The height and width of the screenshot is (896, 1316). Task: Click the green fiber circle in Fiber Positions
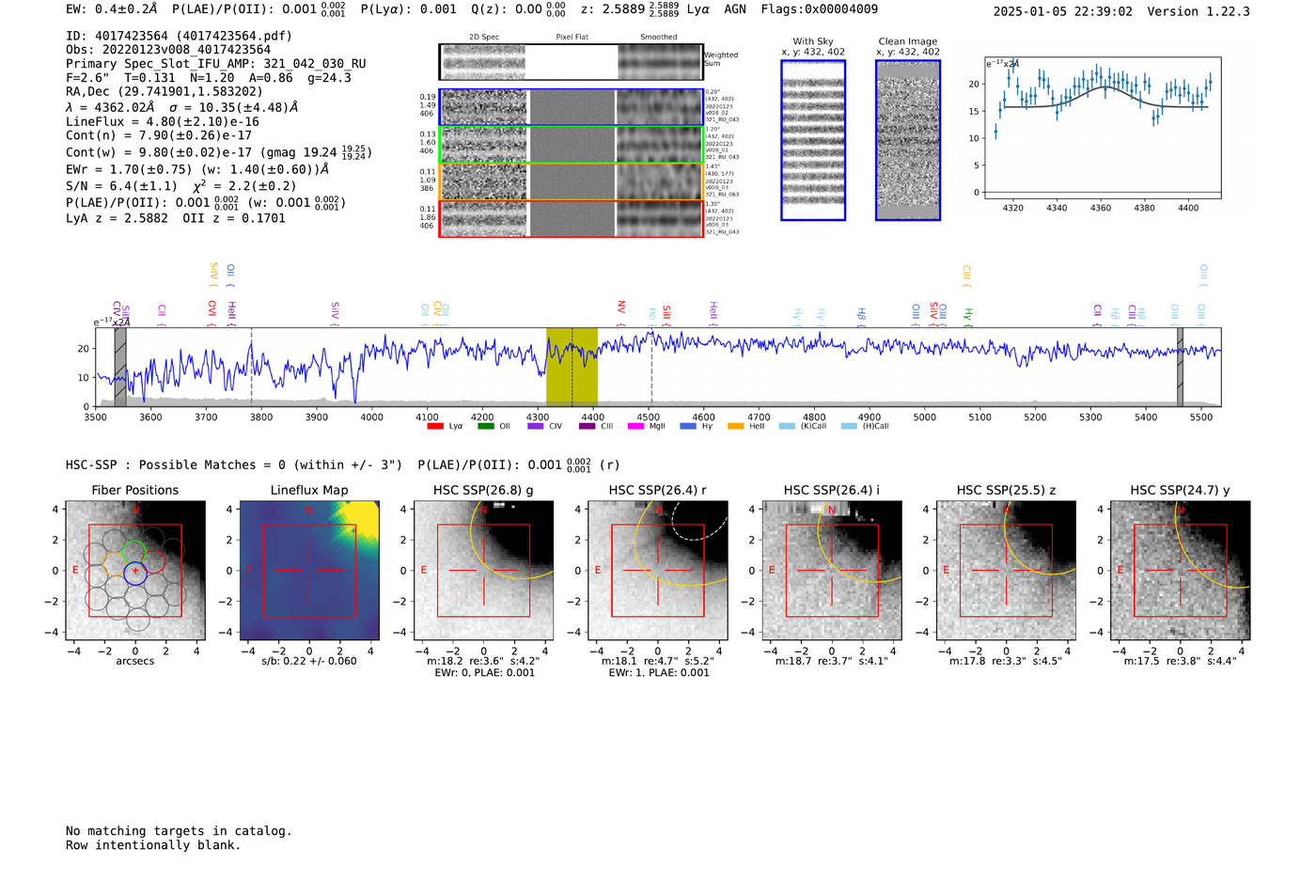134,552
